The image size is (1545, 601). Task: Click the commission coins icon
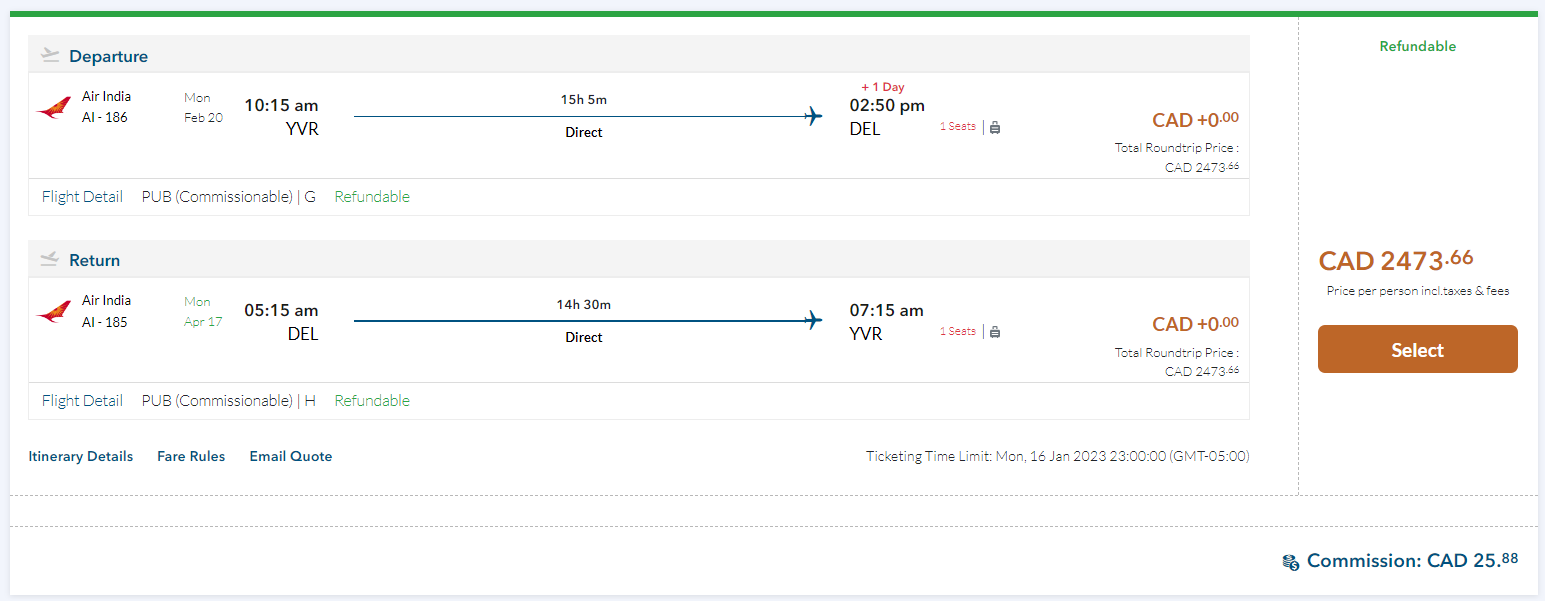point(1291,562)
